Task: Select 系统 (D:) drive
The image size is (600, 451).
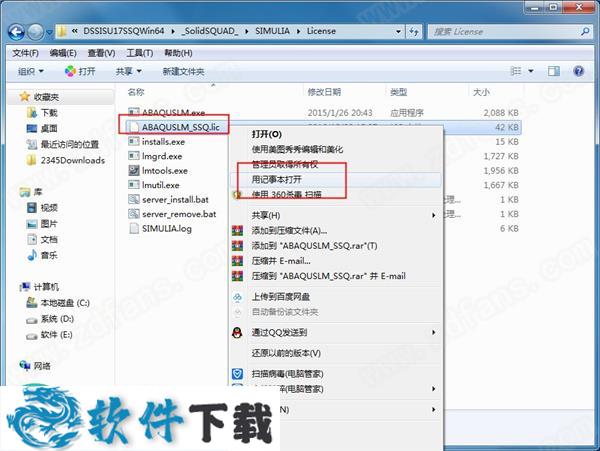Action: click(57, 319)
